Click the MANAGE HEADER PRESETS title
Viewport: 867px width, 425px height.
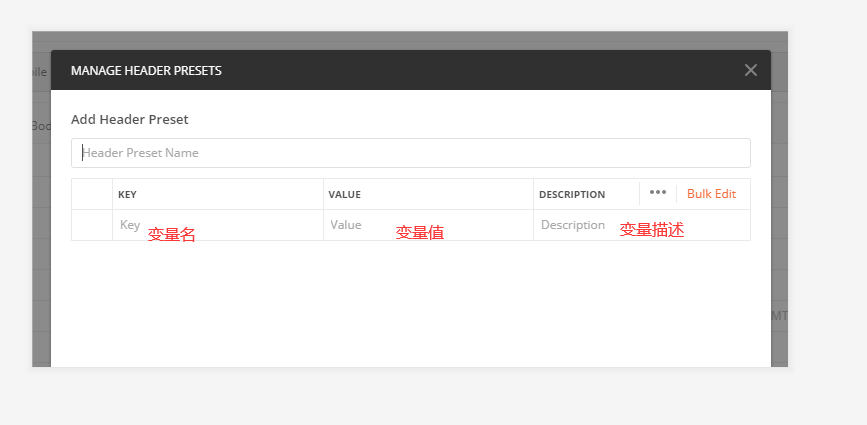pos(147,71)
